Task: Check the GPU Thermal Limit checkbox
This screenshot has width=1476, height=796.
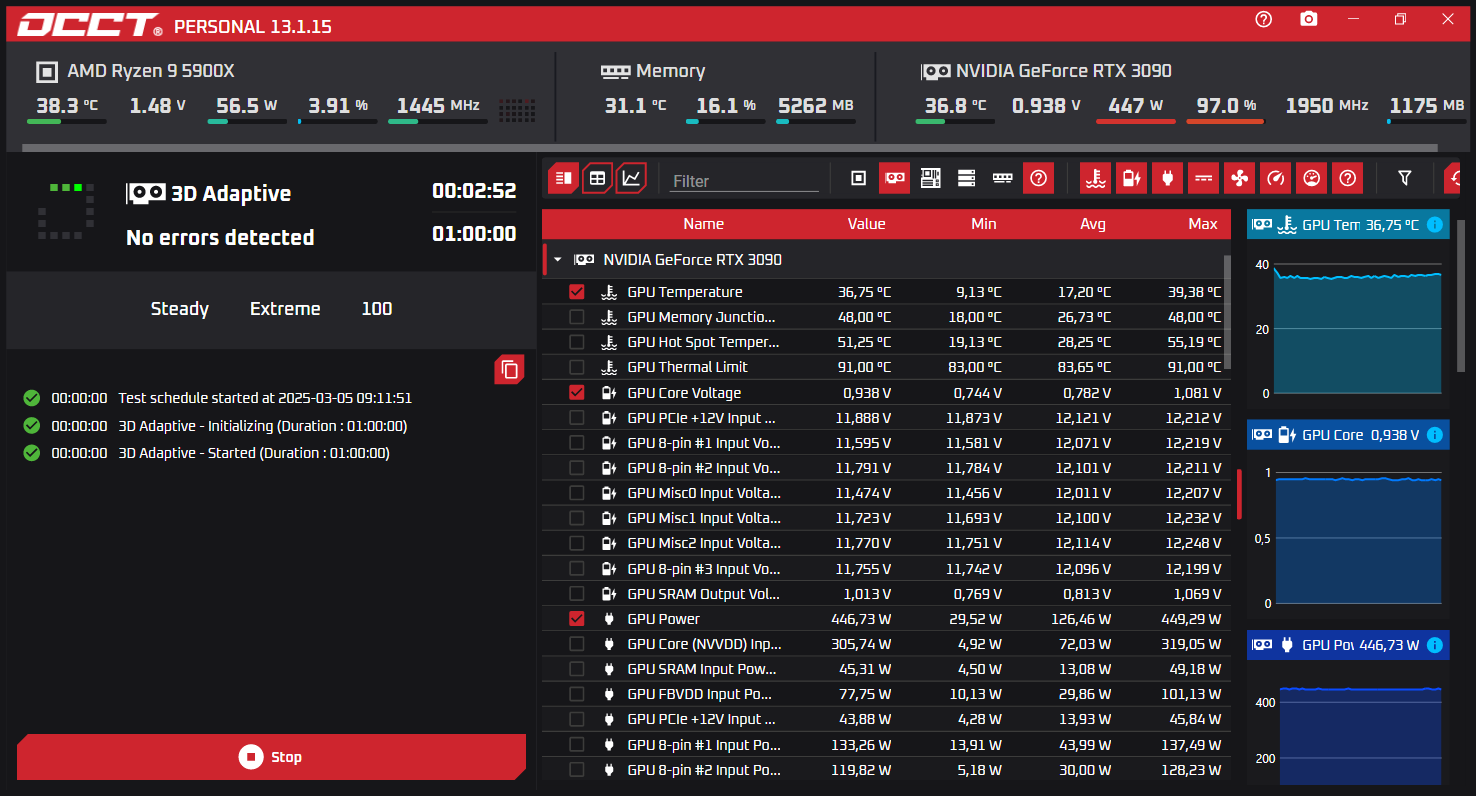Action: [576, 367]
